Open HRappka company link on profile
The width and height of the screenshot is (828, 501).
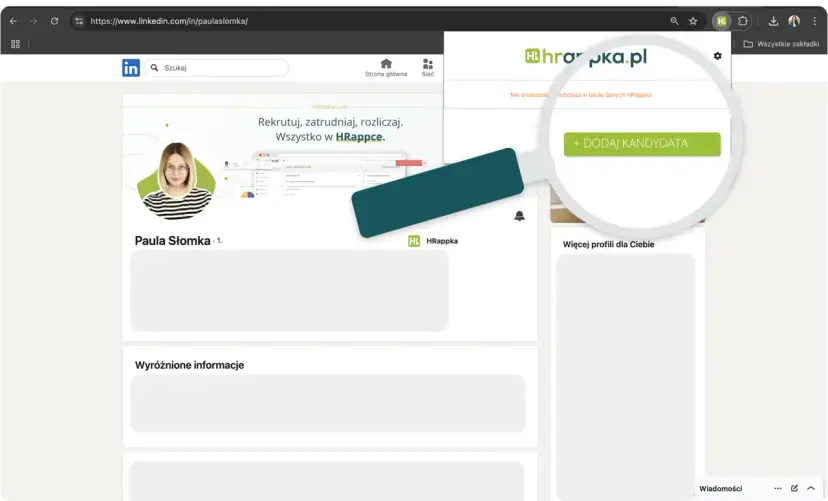click(x=433, y=241)
